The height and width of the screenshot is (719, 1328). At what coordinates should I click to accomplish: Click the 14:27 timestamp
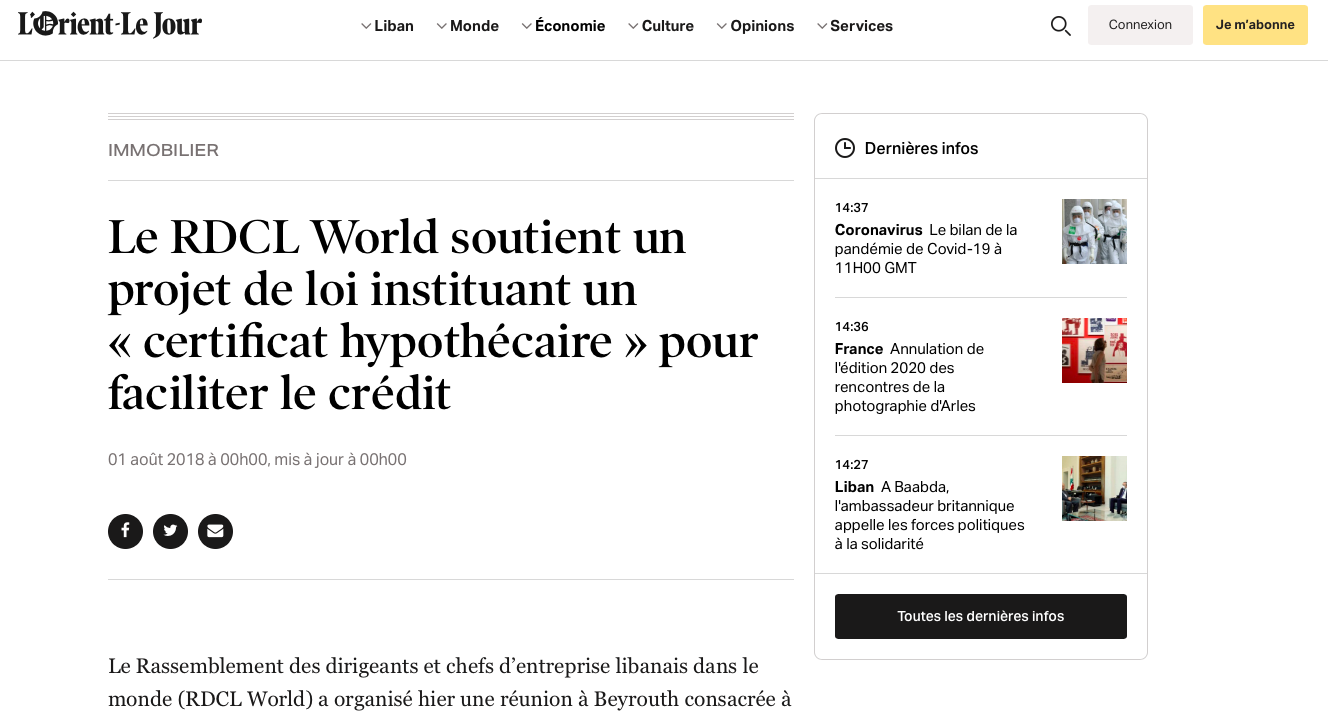(852, 465)
